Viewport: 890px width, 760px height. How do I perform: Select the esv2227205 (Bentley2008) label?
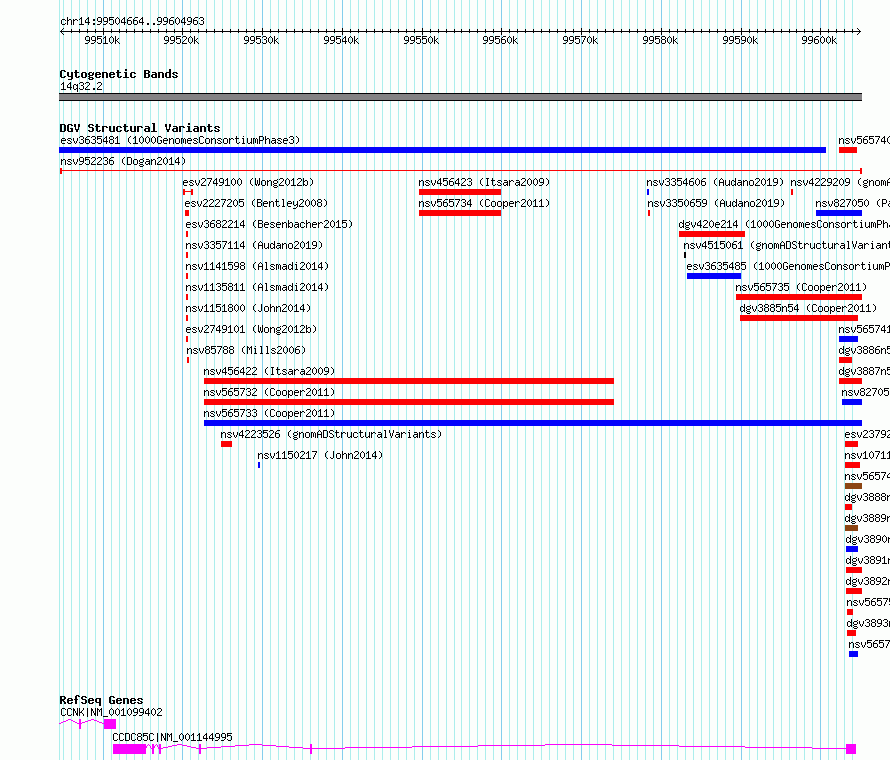coord(256,203)
